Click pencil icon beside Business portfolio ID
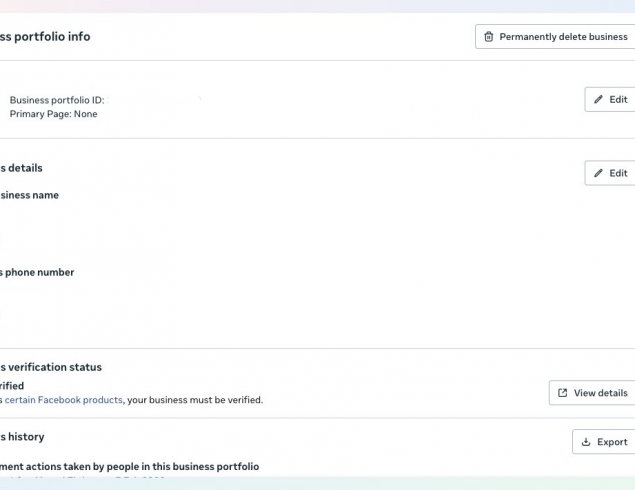Image resolution: width=635 pixels, height=490 pixels. click(x=599, y=100)
